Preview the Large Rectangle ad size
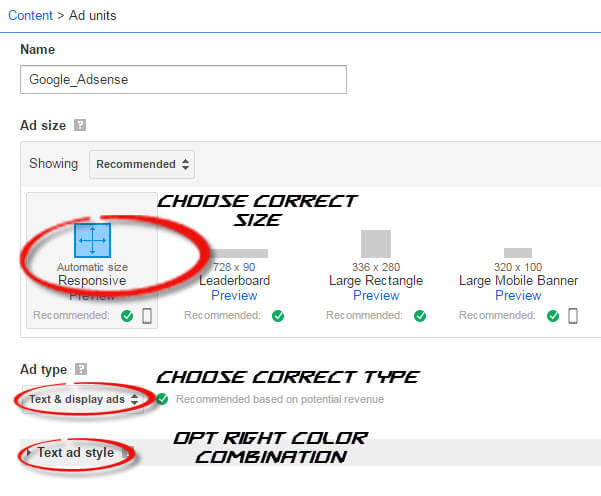Image resolution: width=601 pixels, height=496 pixels. (x=376, y=296)
